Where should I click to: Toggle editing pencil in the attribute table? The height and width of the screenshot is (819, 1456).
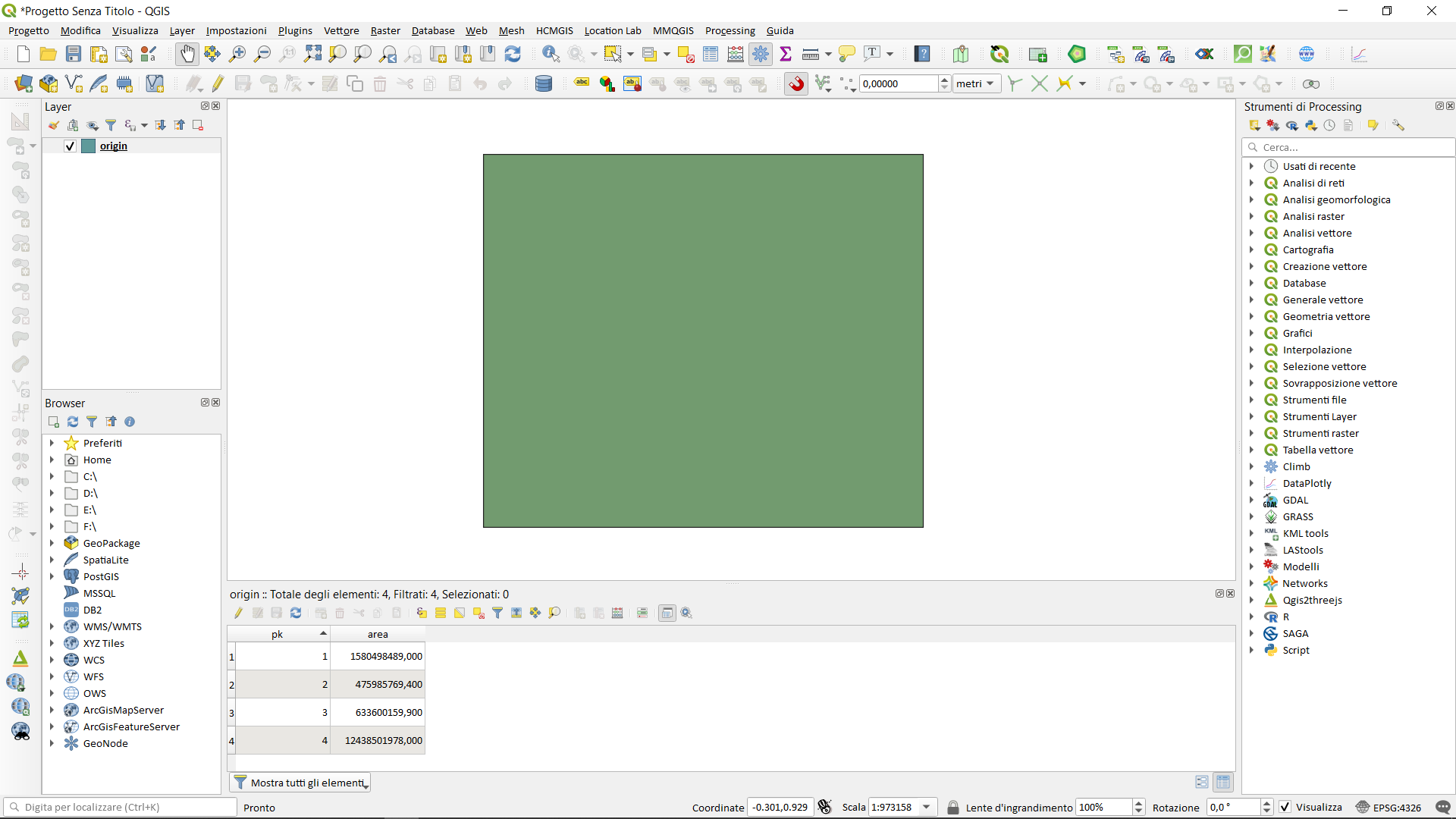(x=238, y=613)
